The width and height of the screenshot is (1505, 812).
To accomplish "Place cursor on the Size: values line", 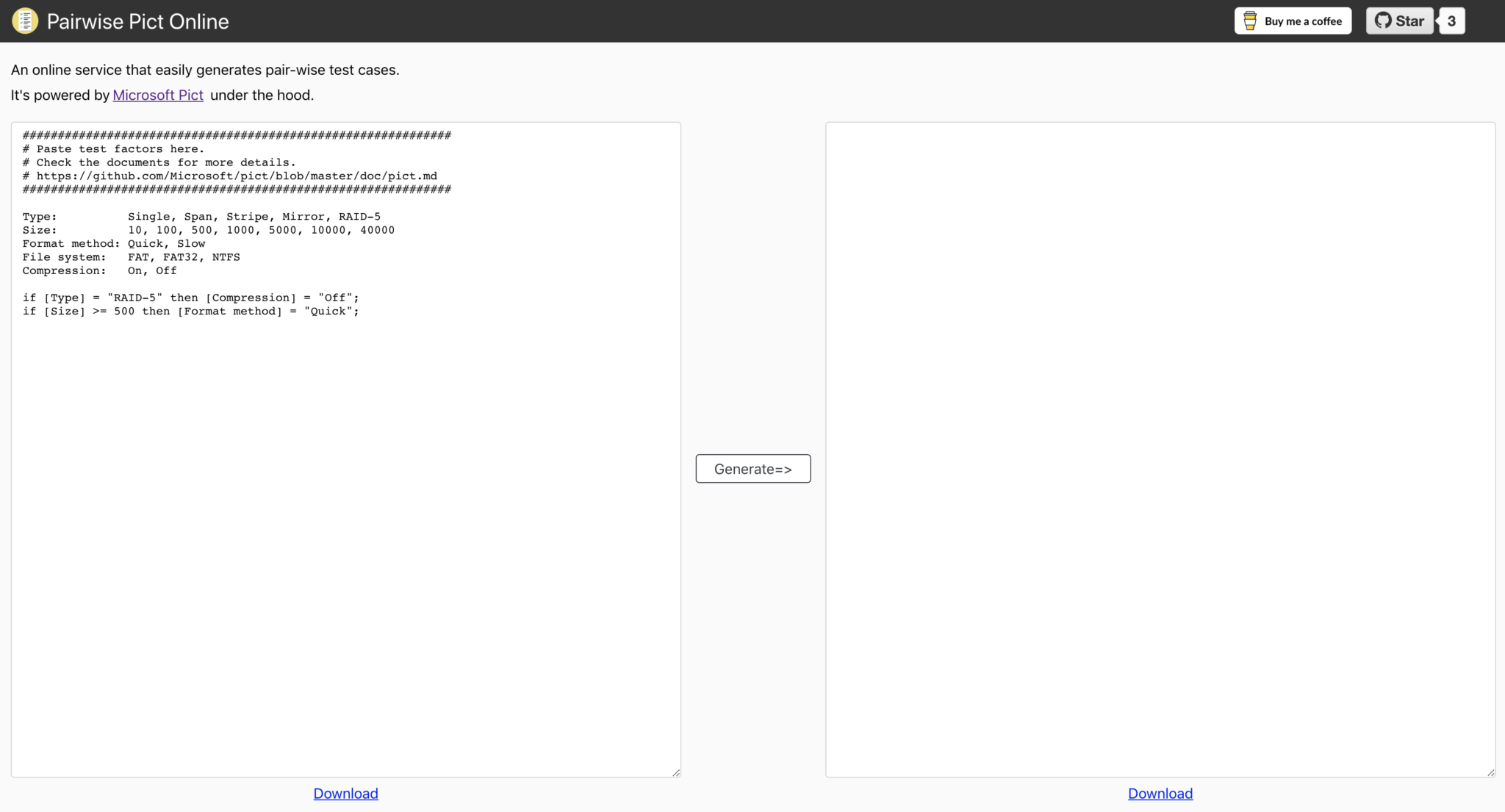I will [209, 230].
